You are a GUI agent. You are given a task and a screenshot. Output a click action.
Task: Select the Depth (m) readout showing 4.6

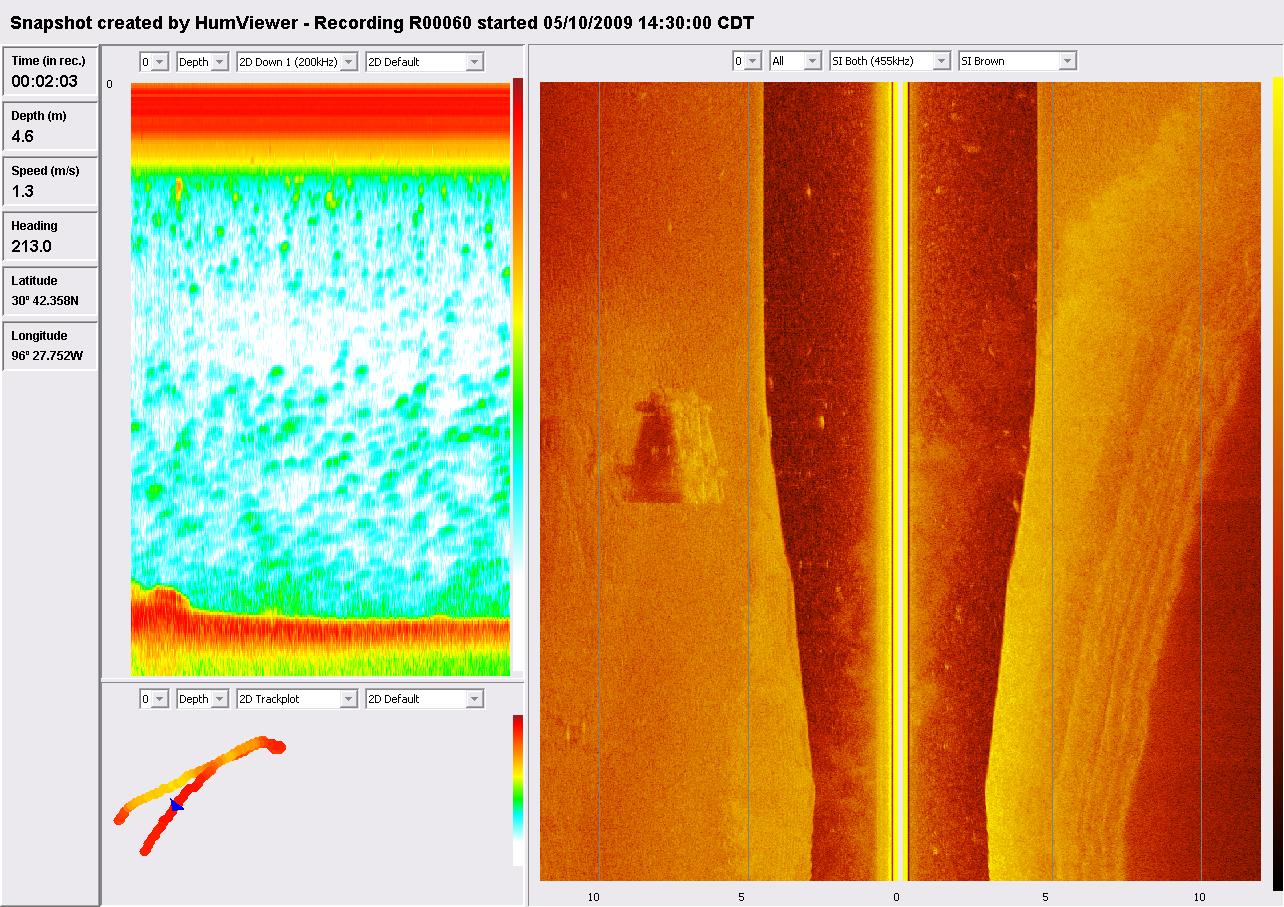coord(50,127)
